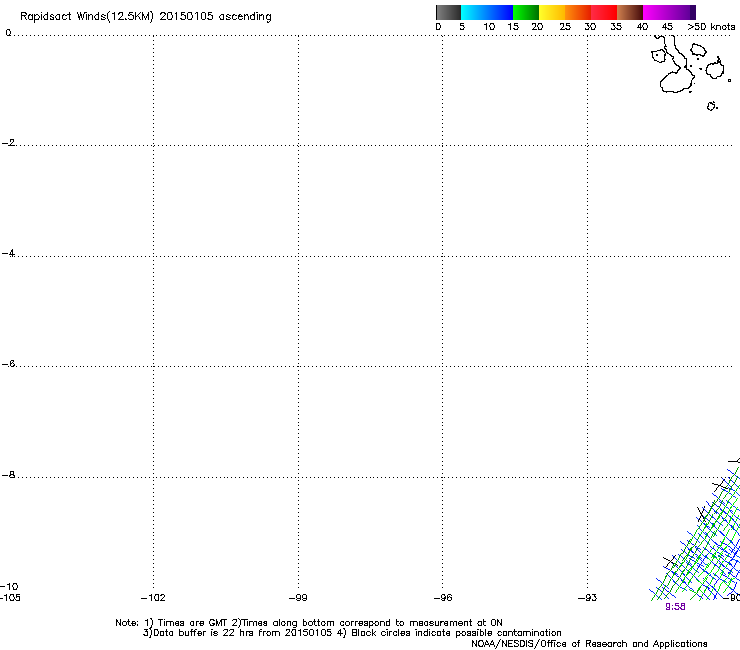Click the gray 0-5 knots color band
Viewport: 740px width, 650px height.
(x=448, y=12)
